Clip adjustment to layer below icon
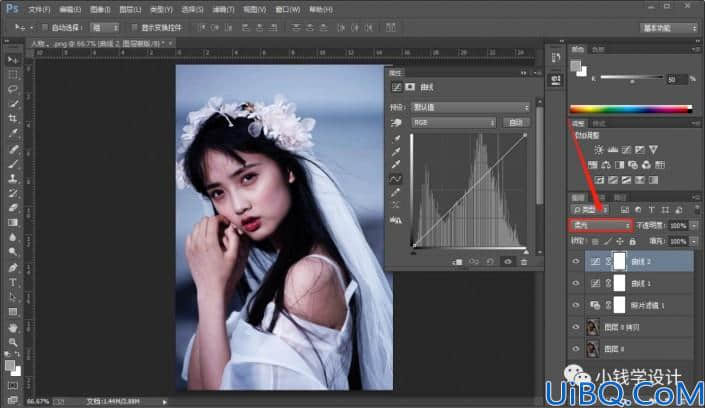Image resolution: width=705 pixels, height=408 pixels. pos(457,262)
